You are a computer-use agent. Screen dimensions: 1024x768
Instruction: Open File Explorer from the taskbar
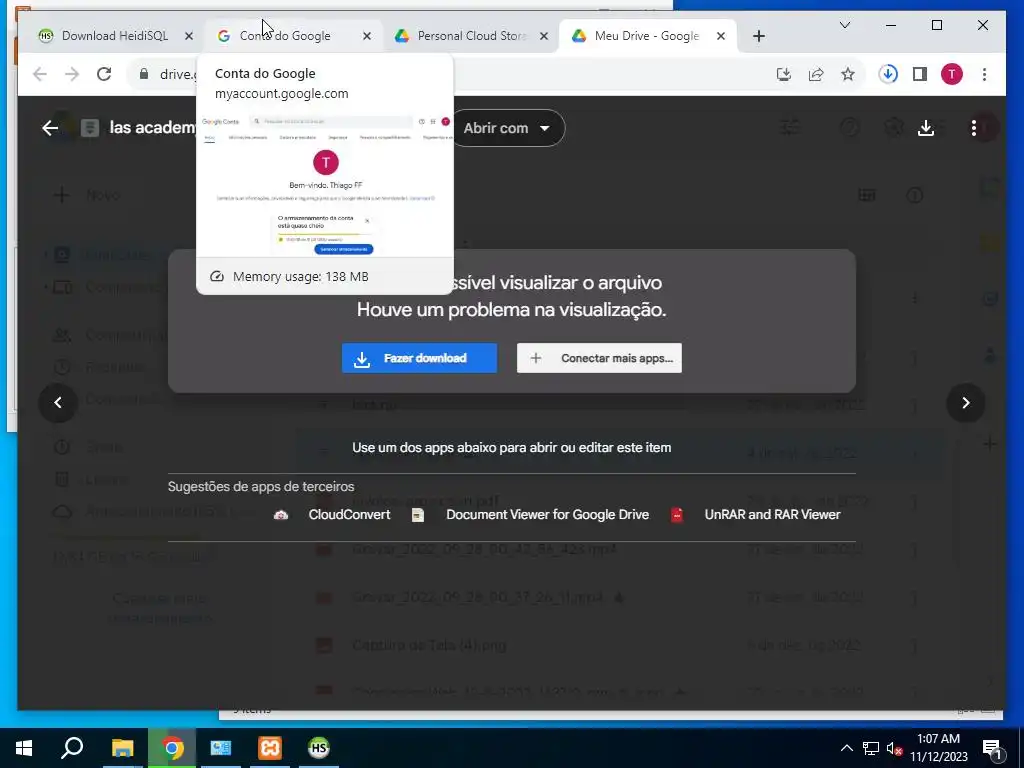click(x=122, y=748)
